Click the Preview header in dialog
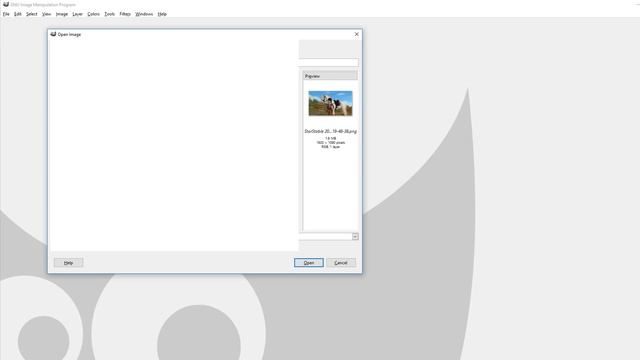Viewport: 640px width, 360px height. tap(330, 76)
